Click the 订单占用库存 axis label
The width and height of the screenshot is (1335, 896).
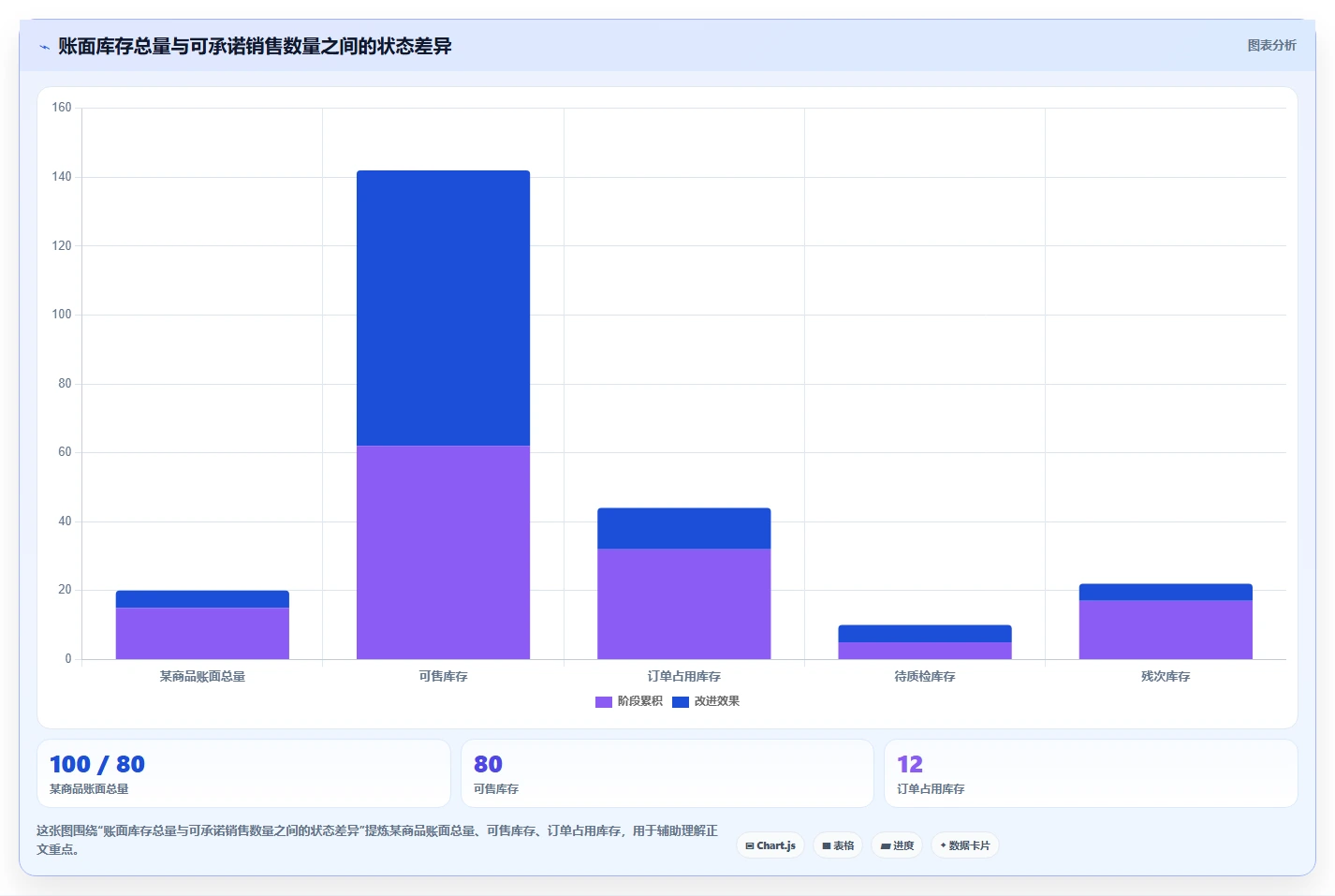click(684, 676)
